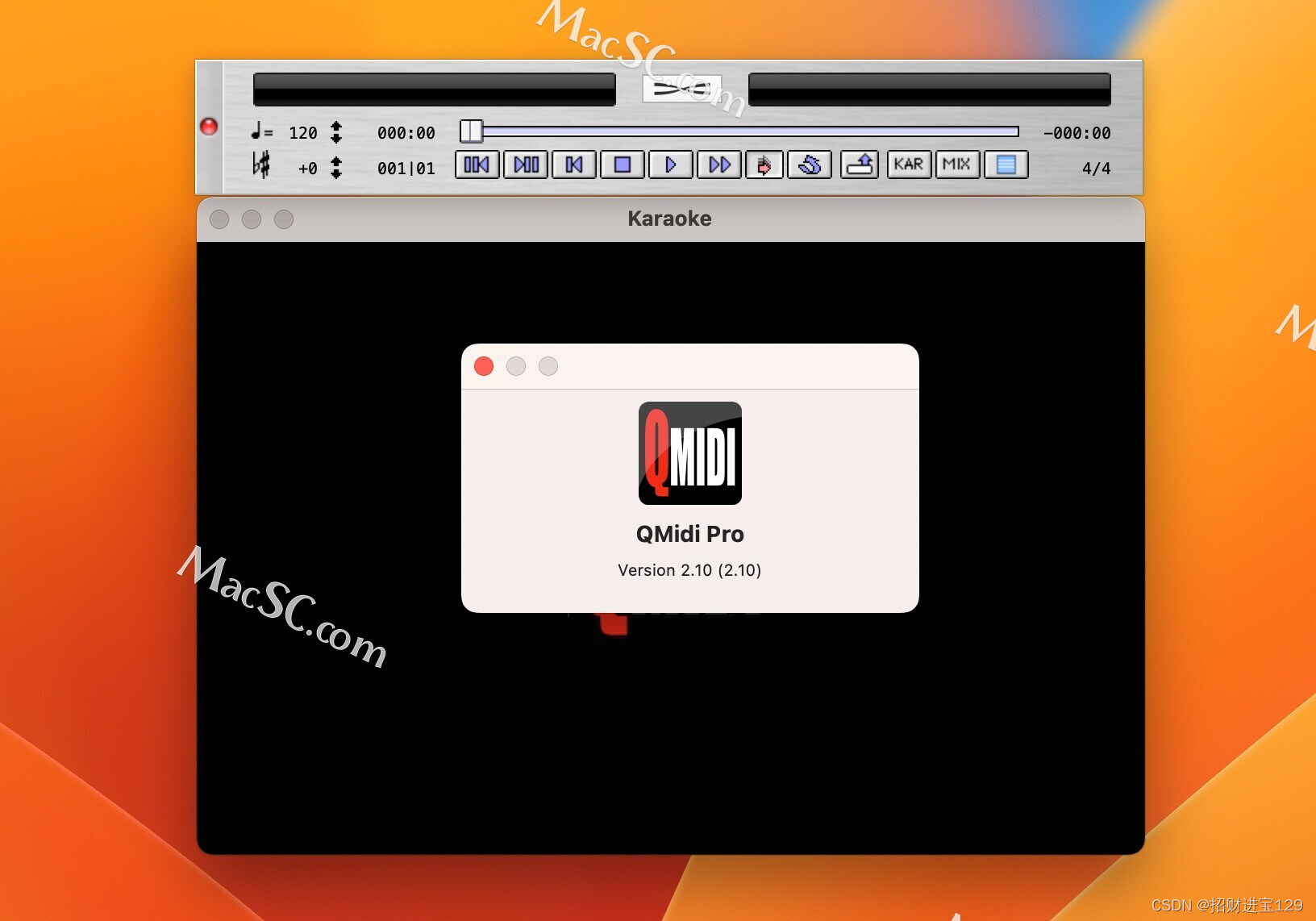This screenshot has width=1316, height=921.
Task: Click the QMidi Pro title text
Action: tap(690, 534)
